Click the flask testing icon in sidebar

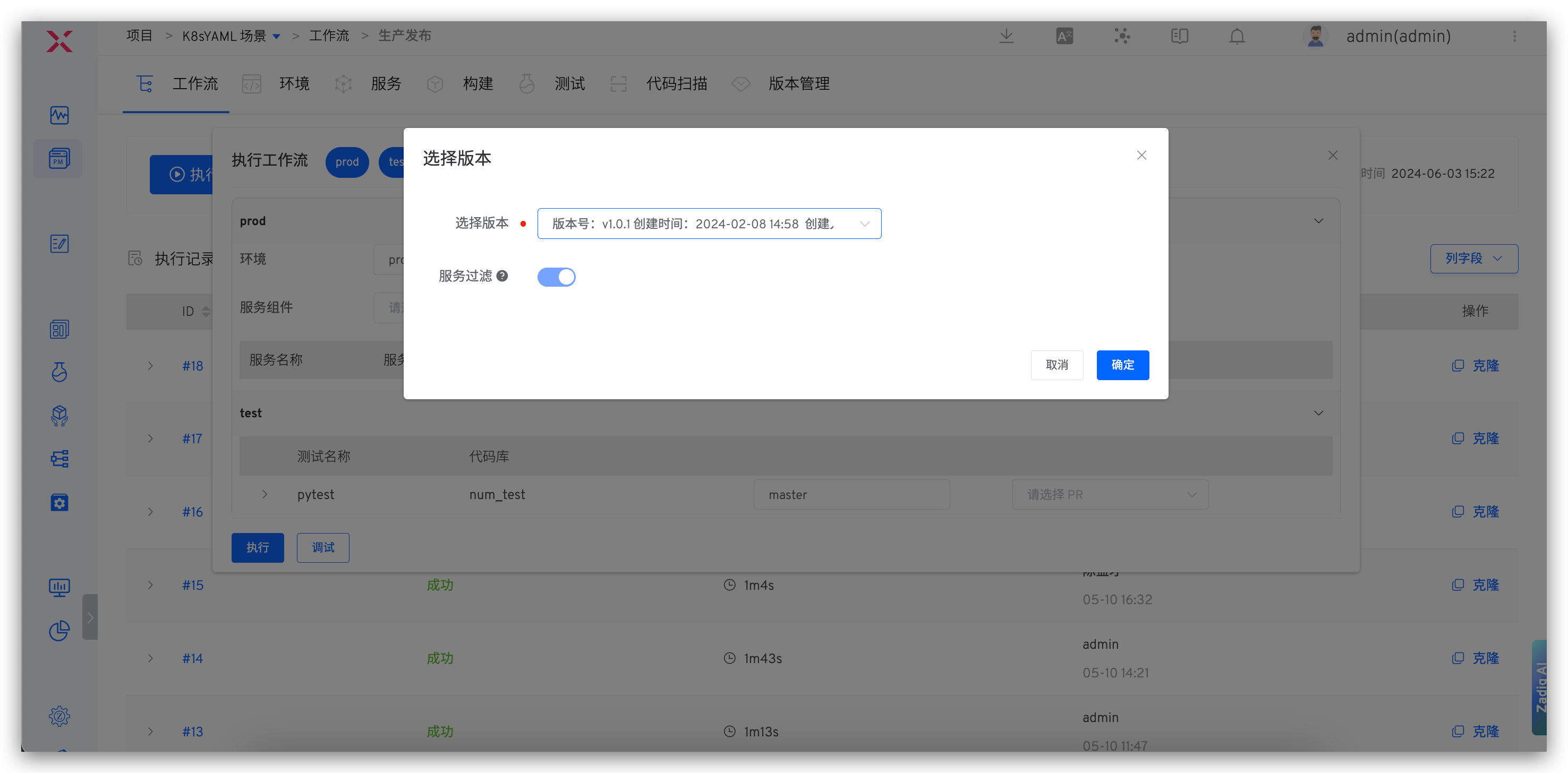pyautogui.click(x=59, y=372)
